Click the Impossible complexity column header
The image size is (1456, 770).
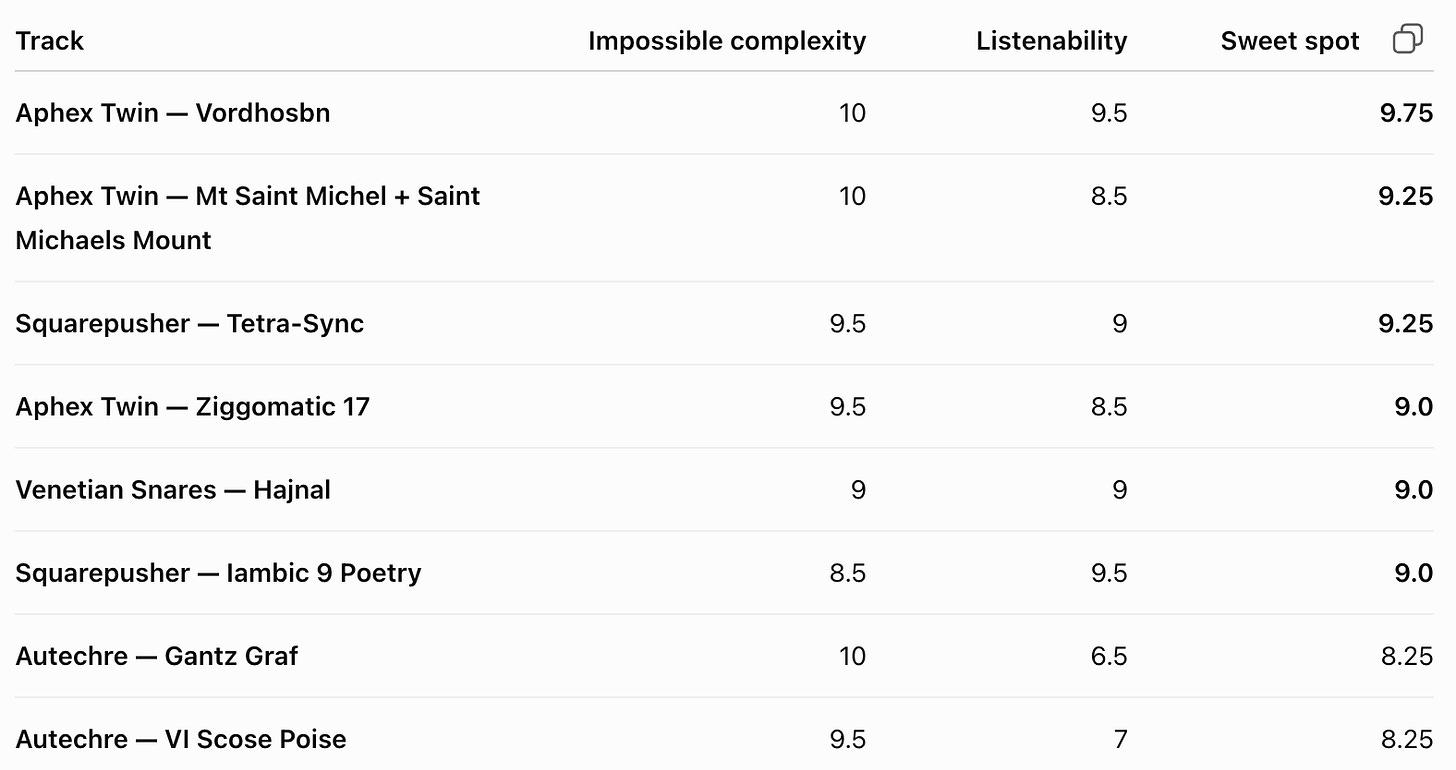pyautogui.click(x=727, y=41)
